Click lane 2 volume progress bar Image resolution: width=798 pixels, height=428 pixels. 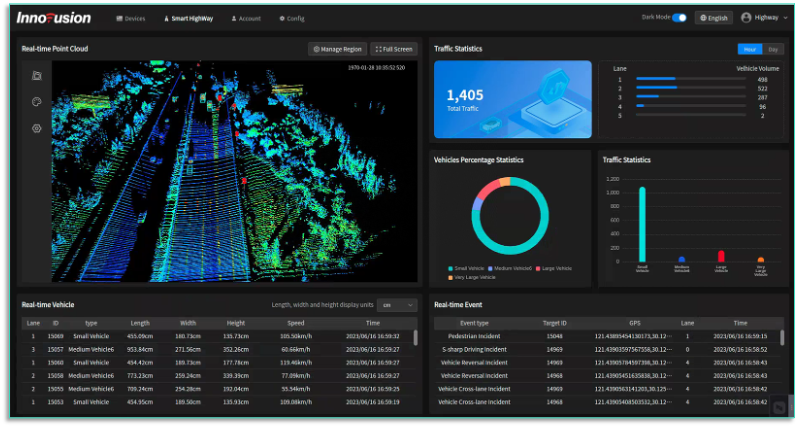pos(691,88)
